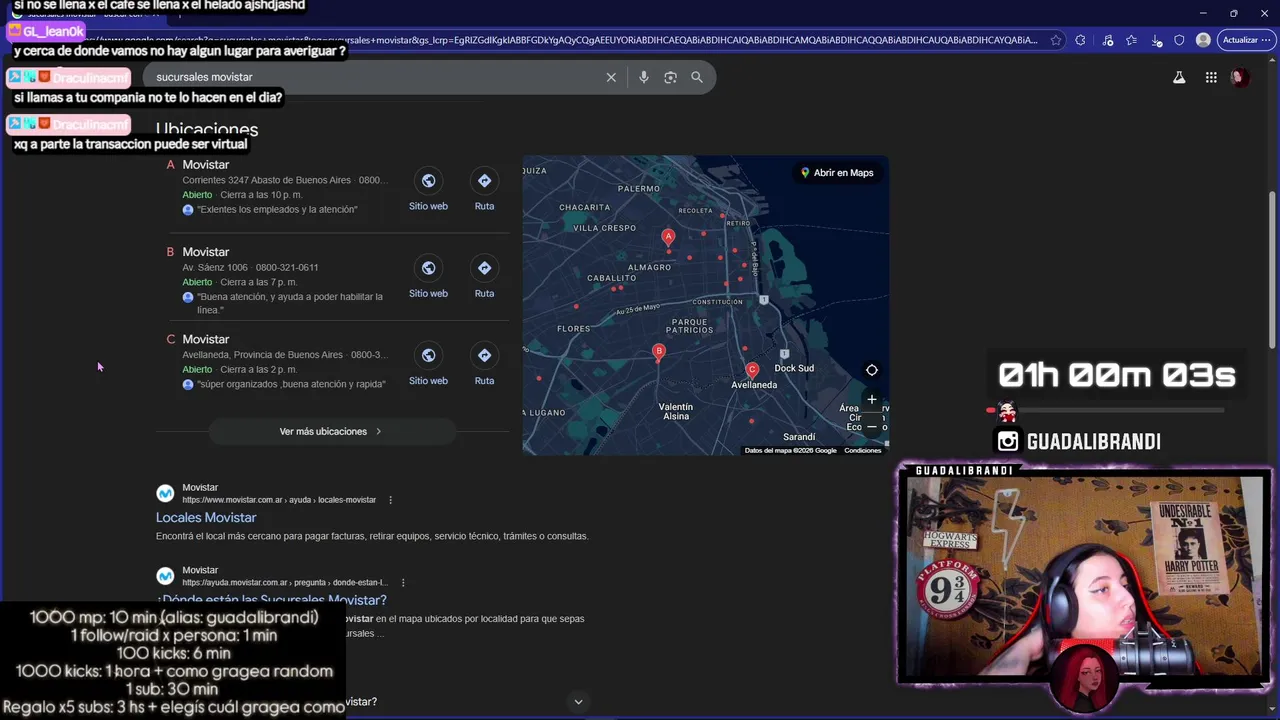
Task: Bookmark this page with the star icon
Action: (1057, 40)
